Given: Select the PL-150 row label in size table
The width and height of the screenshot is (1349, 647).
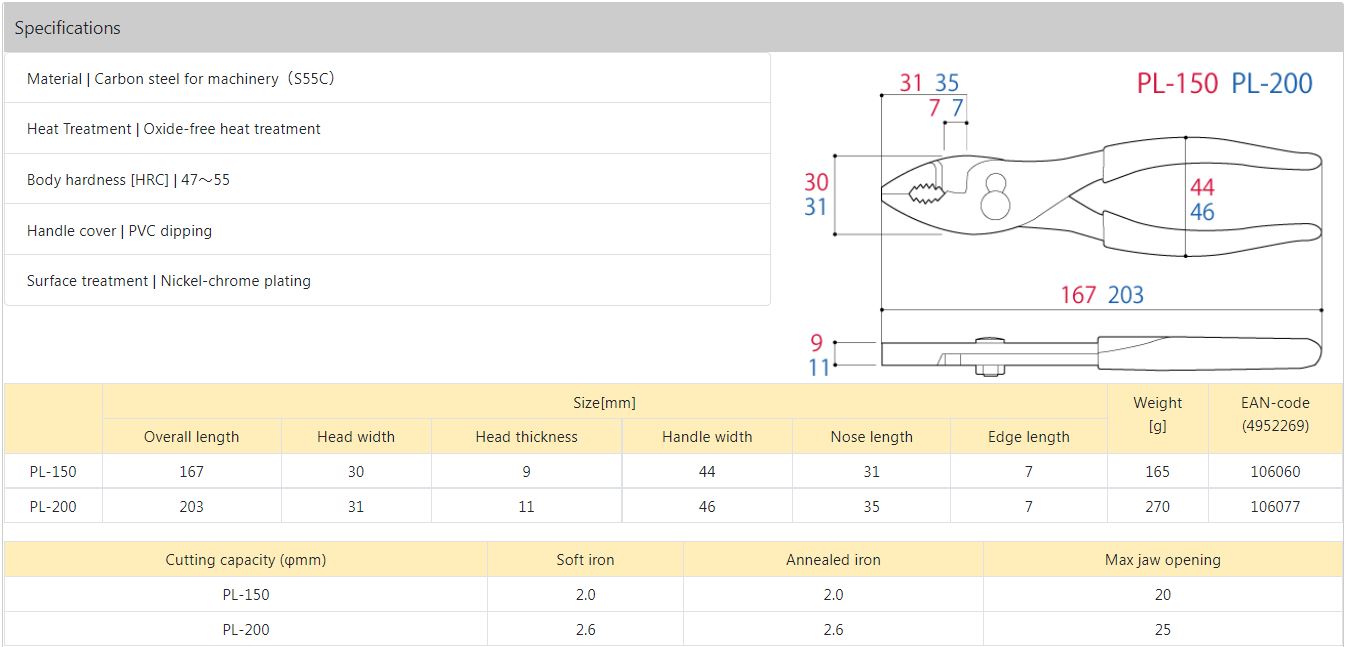Looking at the screenshot, I should 53,471.
